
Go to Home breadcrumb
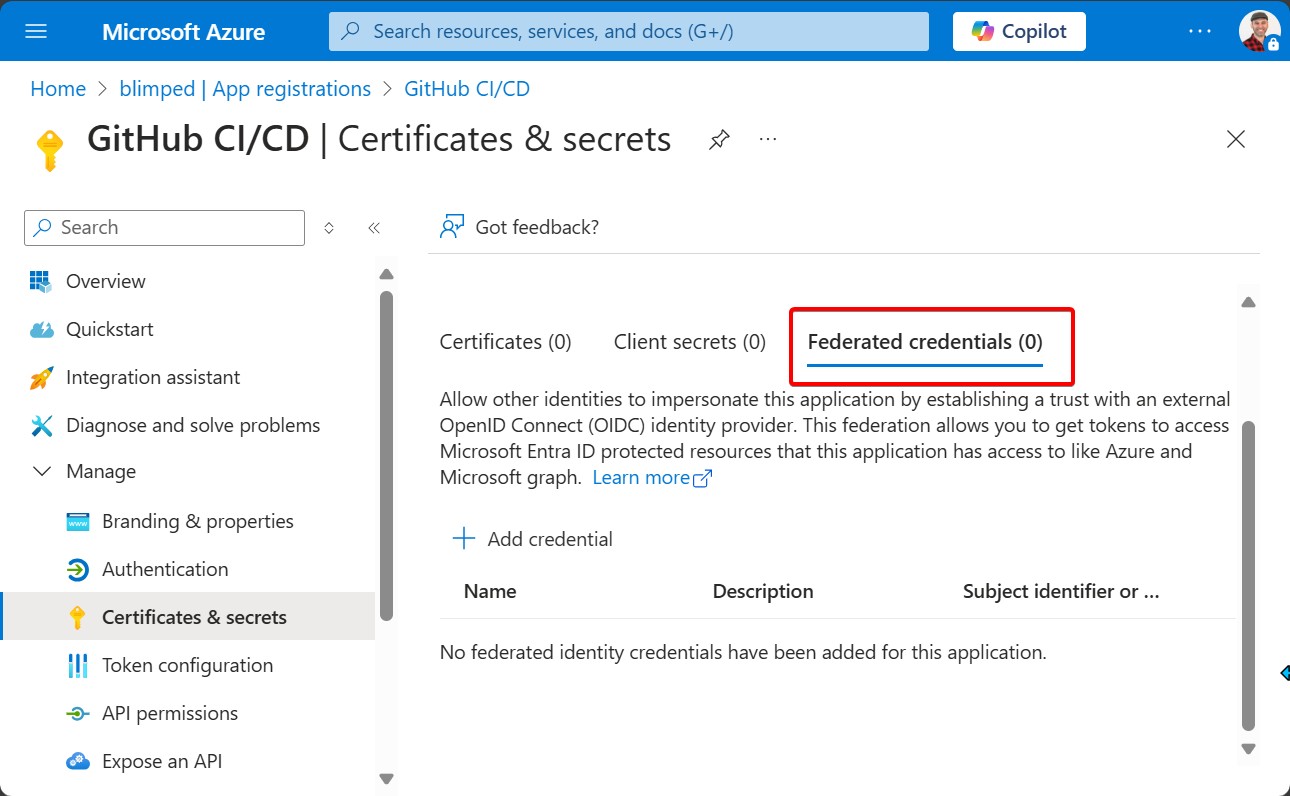(x=58, y=89)
